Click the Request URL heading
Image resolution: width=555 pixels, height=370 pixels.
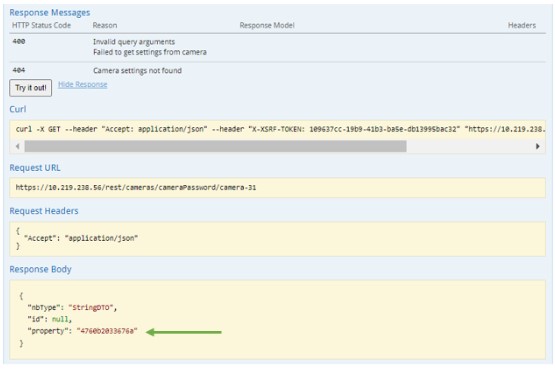click(35, 167)
